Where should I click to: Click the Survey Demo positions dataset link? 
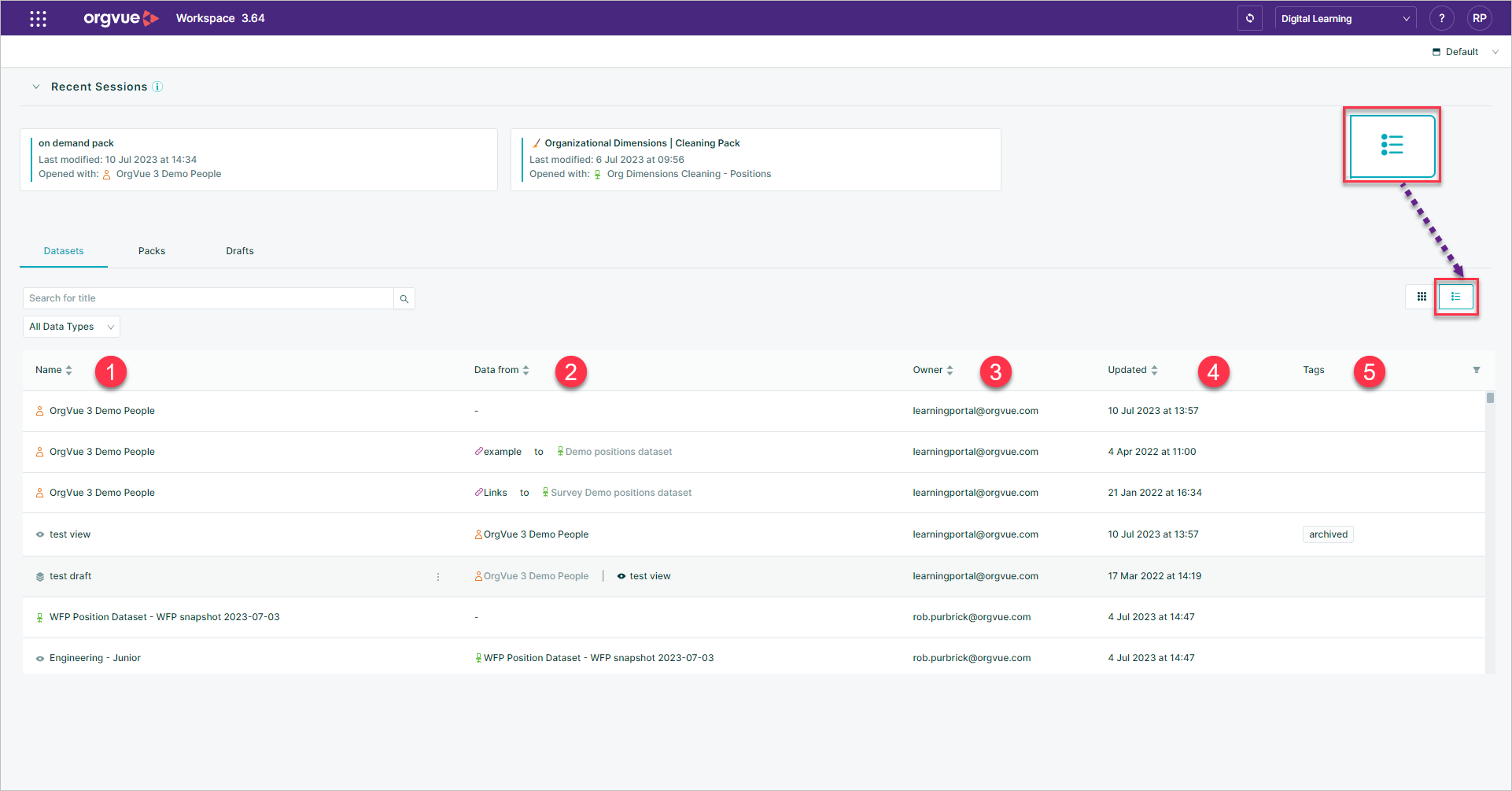(621, 493)
